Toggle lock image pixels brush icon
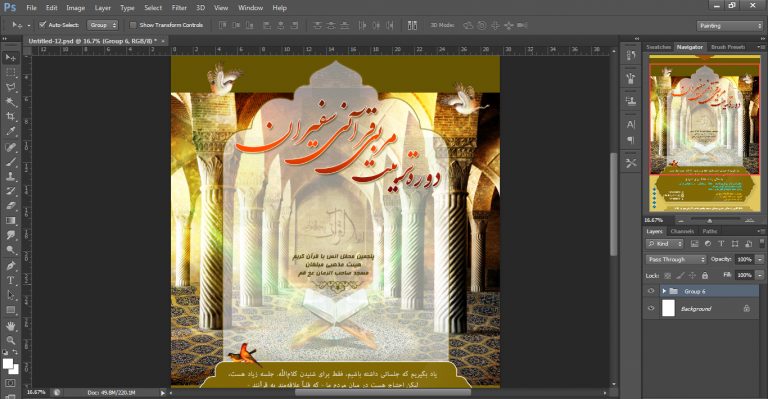768x399 pixels. tap(680, 276)
